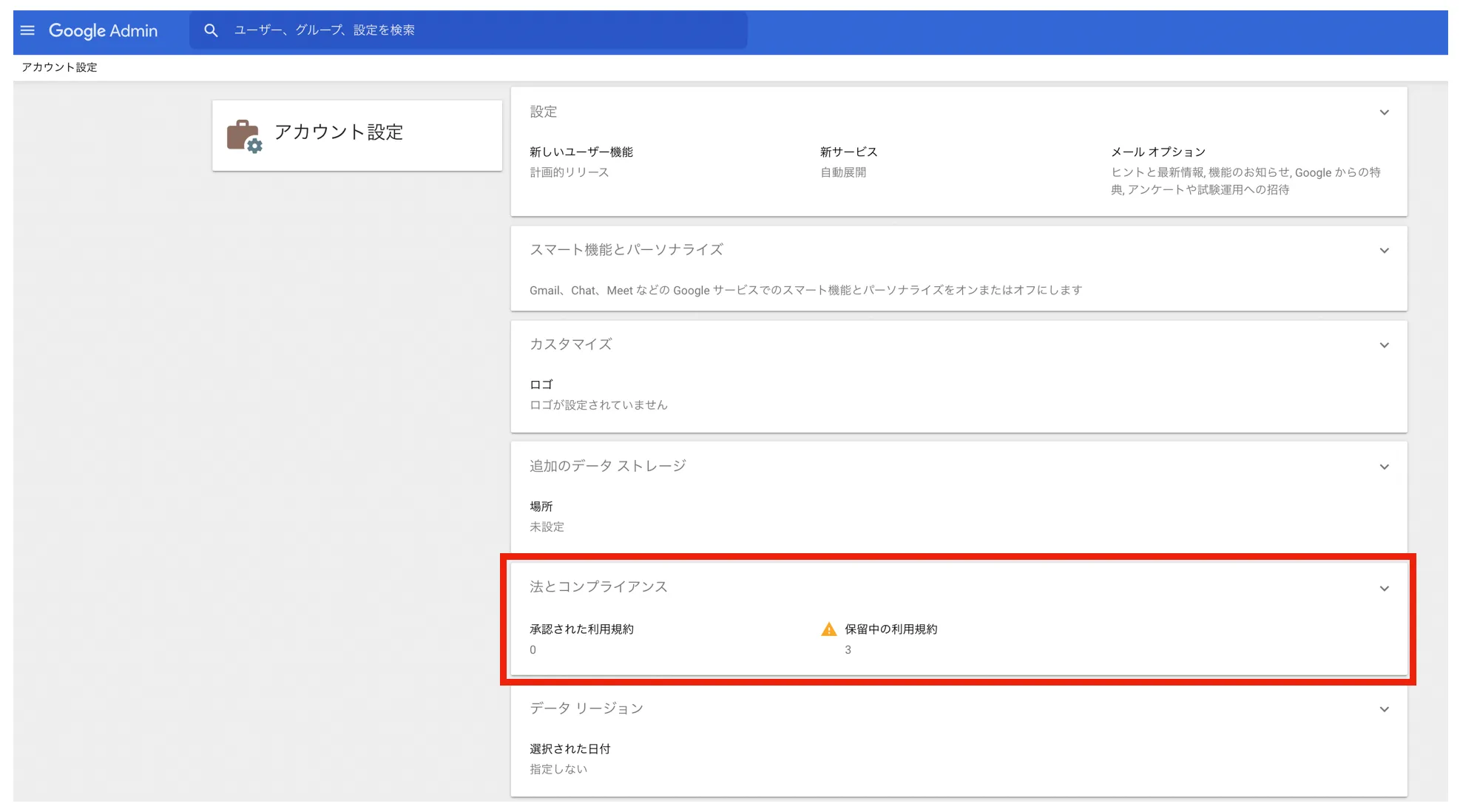The height and width of the screenshot is (812, 1460).
Task: Click the large アカウント設定 page title
Action: coord(339,132)
